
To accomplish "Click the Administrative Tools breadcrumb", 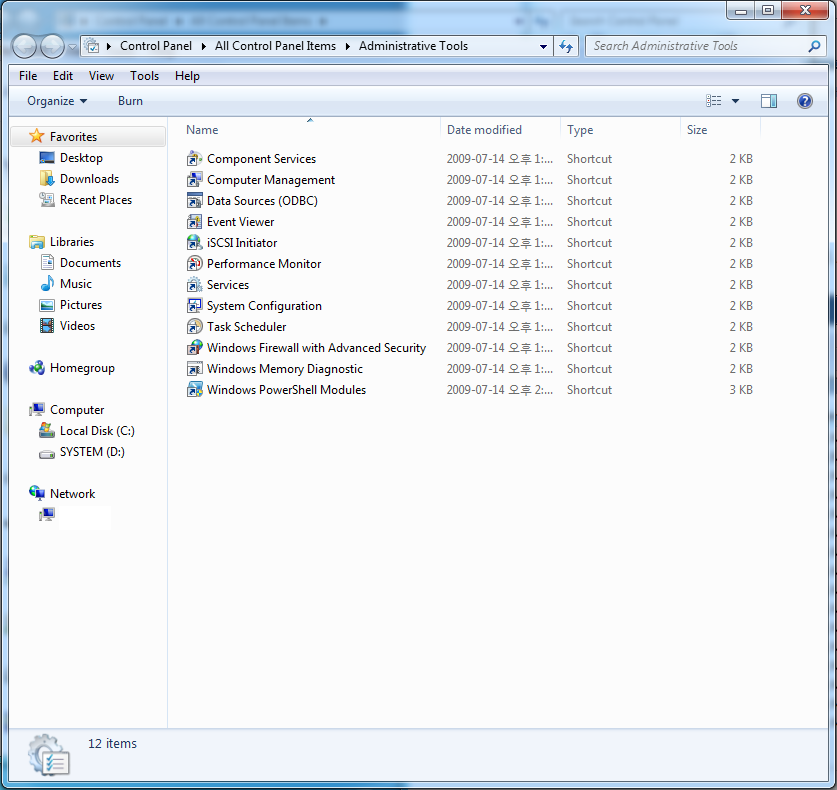I will [x=413, y=46].
